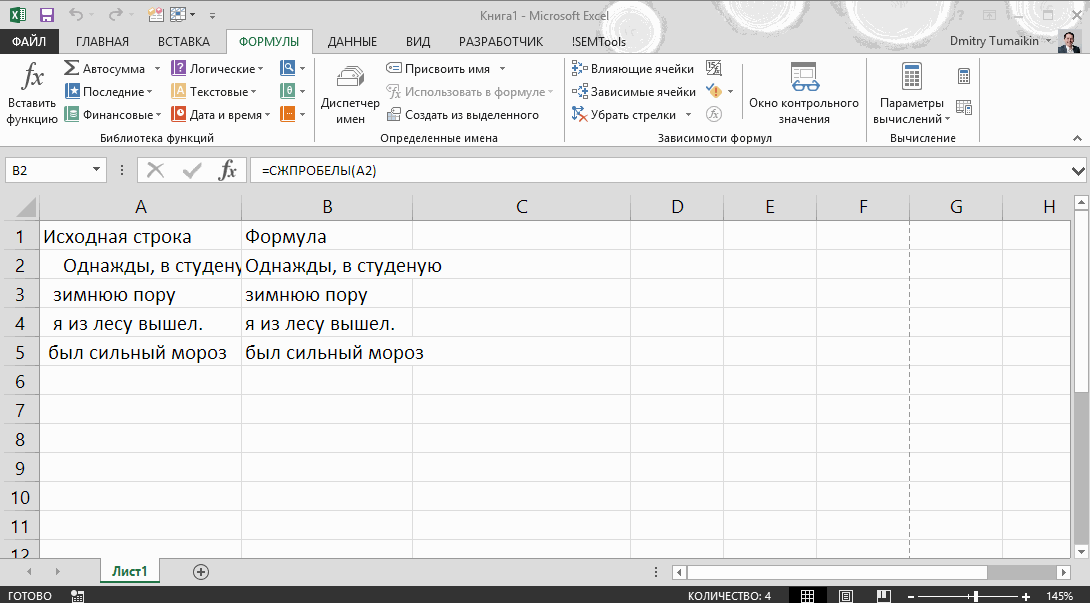Click the table borders quick access icon

point(179,15)
